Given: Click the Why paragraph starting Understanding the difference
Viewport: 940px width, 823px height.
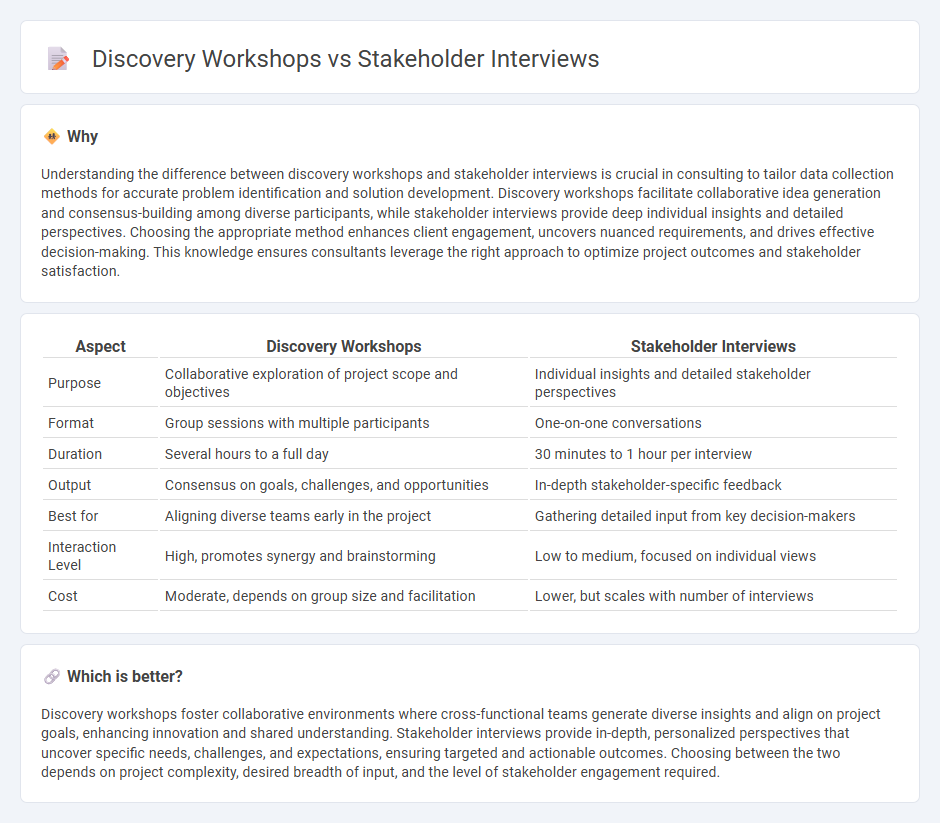Looking at the screenshot, I should (468, 222).
